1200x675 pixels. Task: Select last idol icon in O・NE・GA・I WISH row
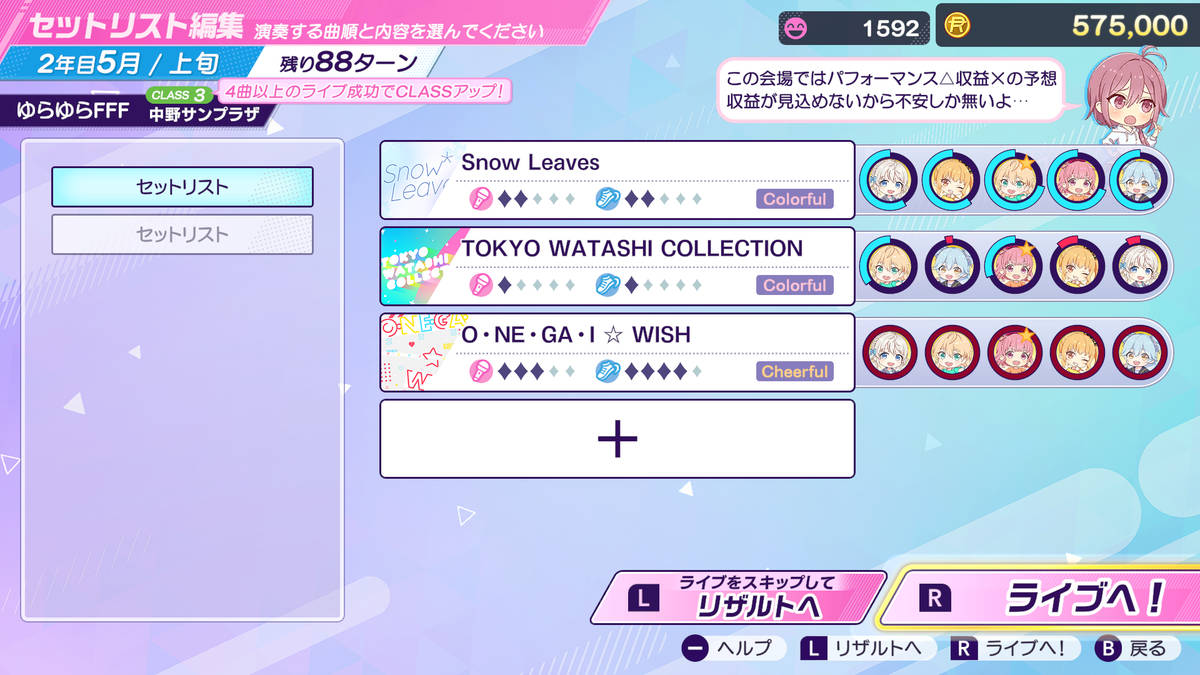tap(1139, 352)
